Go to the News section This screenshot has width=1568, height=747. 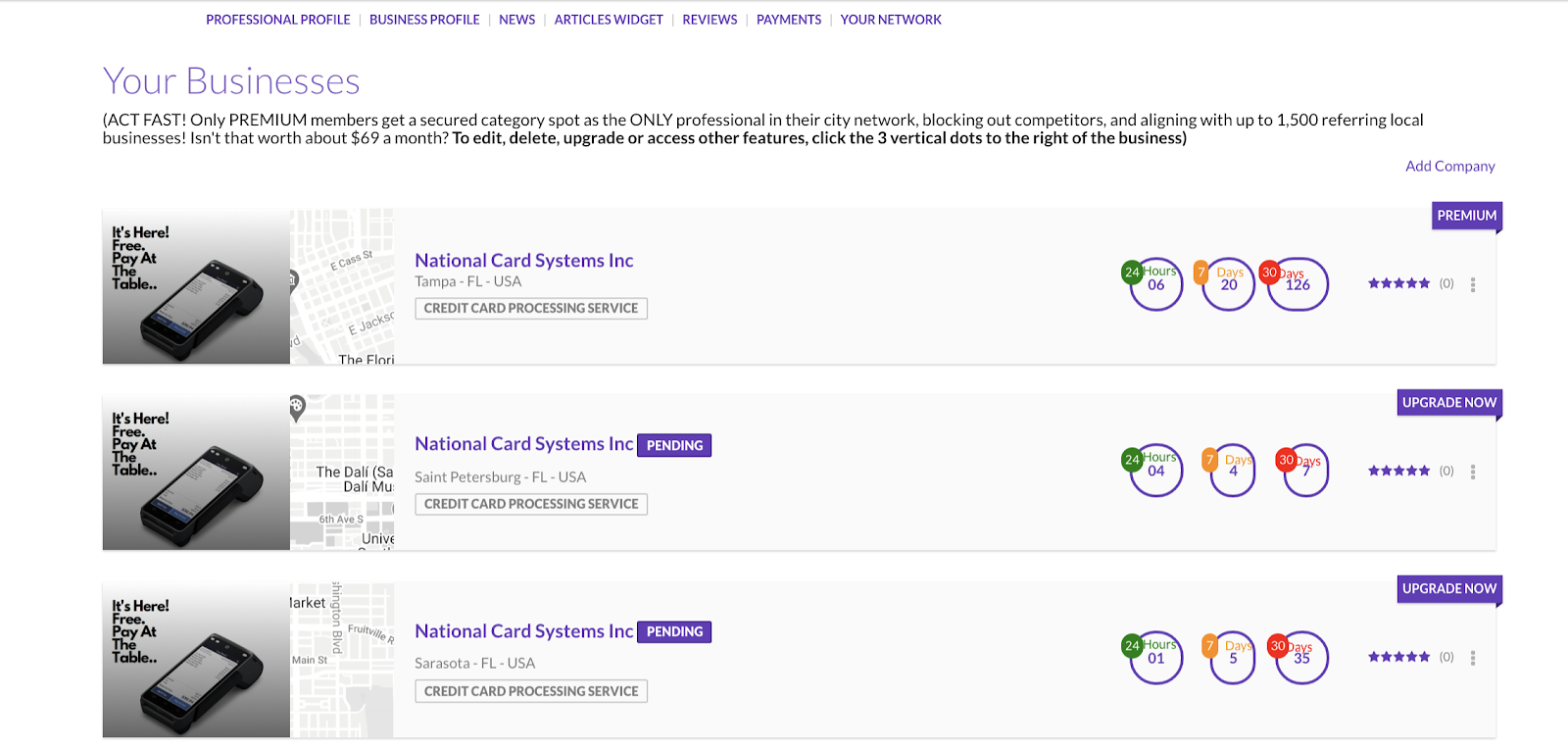click(x=516, y=20)
